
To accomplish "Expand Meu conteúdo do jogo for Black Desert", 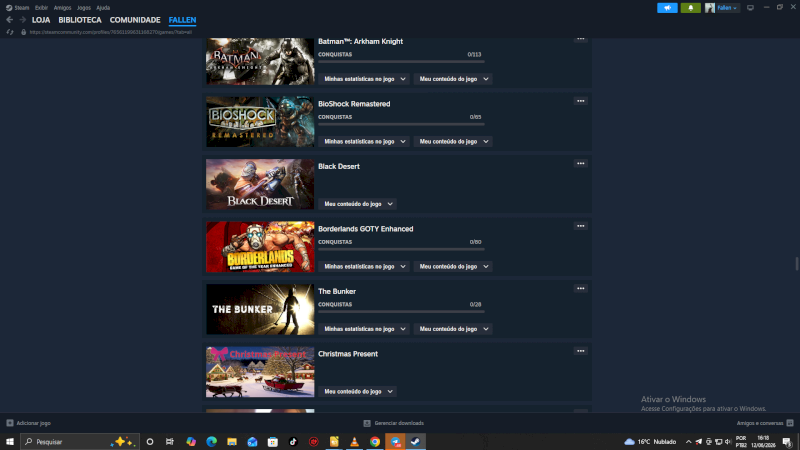I will coord(358,204).
